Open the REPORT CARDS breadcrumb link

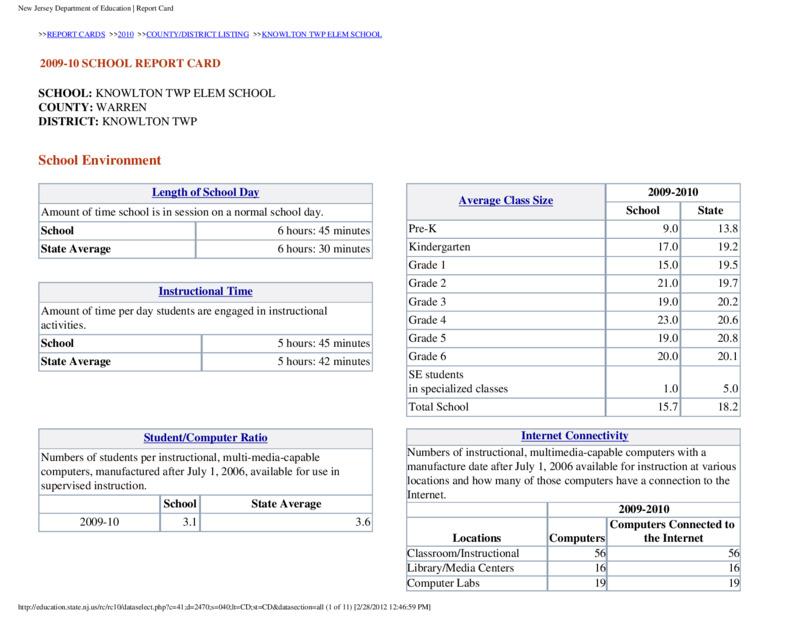[76, 34]
